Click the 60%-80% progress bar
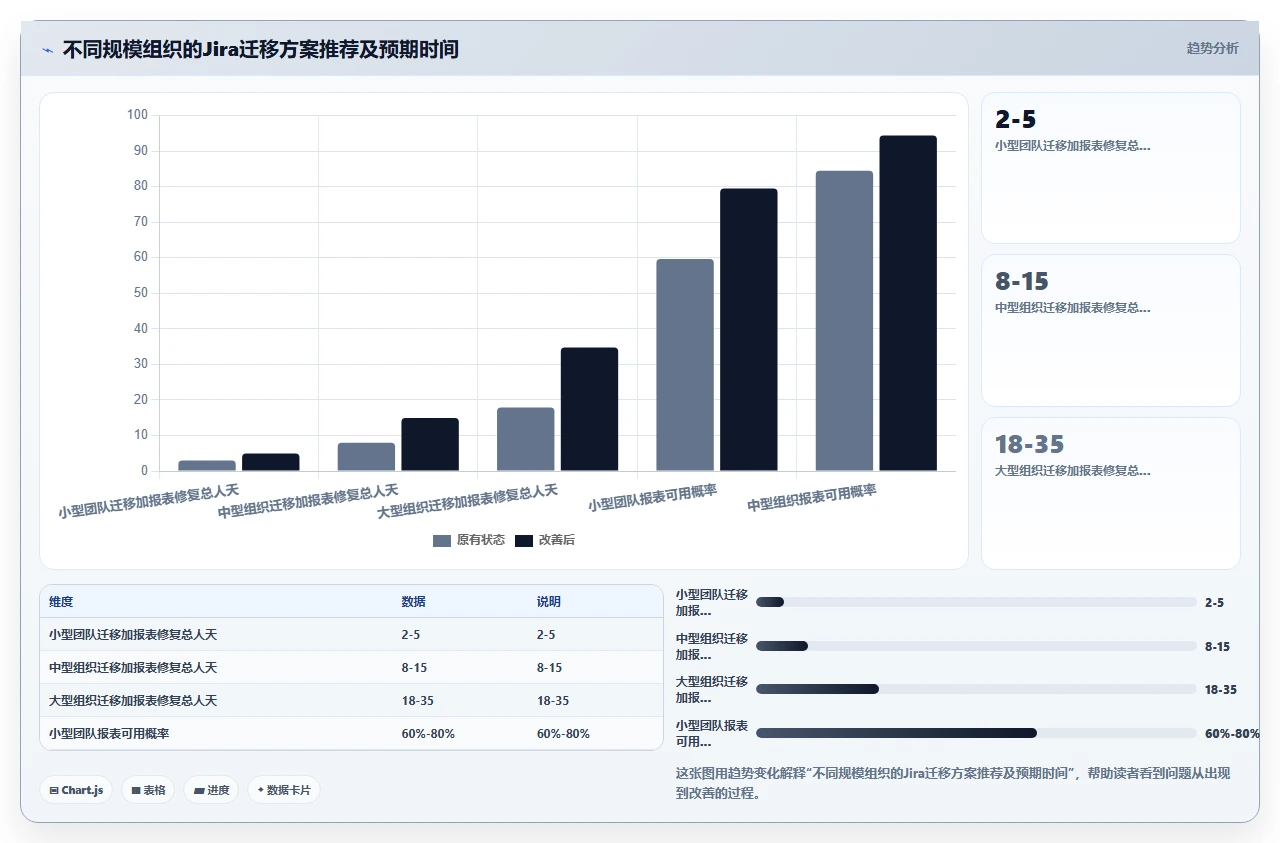The width and height of the screenshot is (1280, 843). [x=976, y=733]
